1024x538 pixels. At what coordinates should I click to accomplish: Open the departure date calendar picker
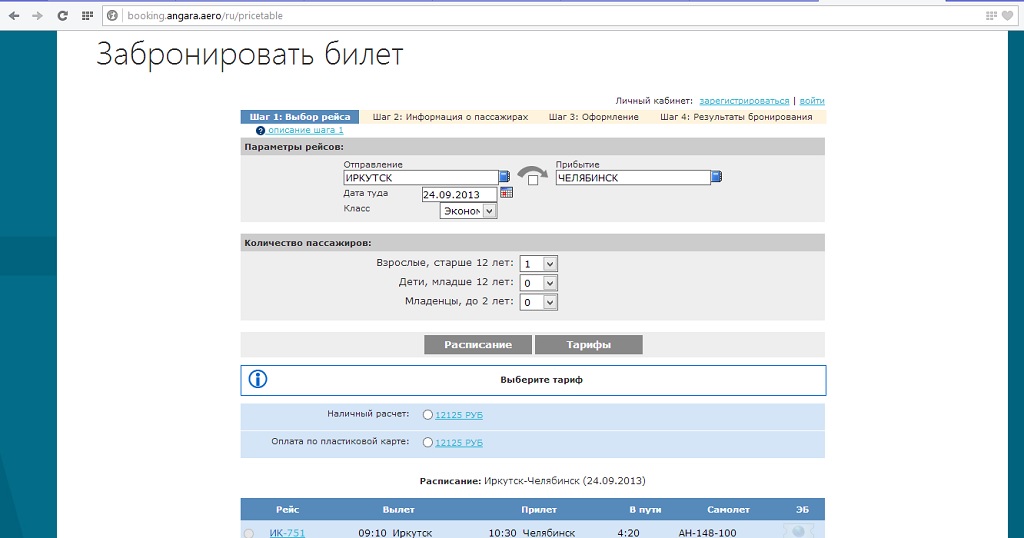click(x=505, y=194)
